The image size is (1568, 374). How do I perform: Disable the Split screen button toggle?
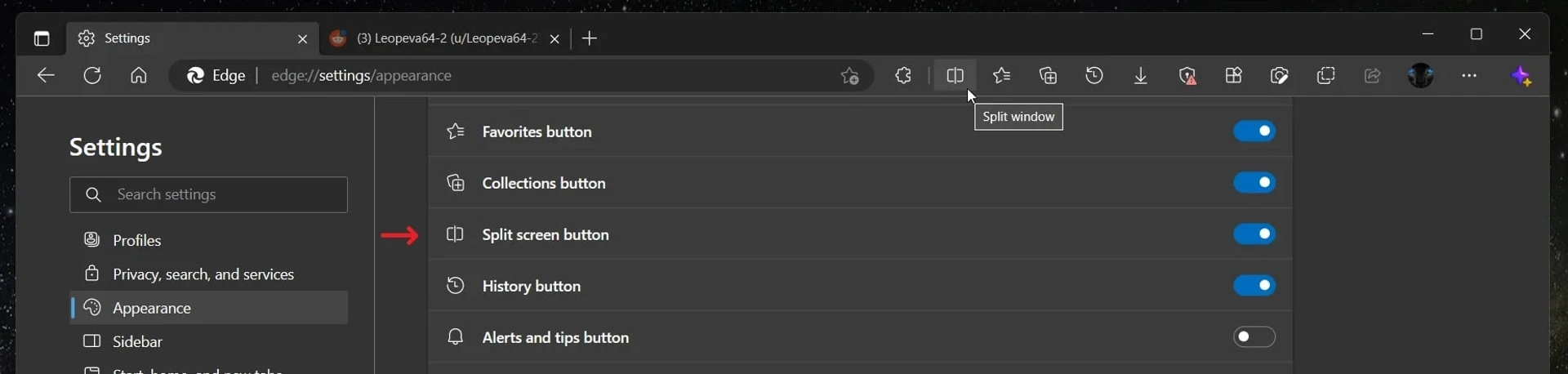1254,234
